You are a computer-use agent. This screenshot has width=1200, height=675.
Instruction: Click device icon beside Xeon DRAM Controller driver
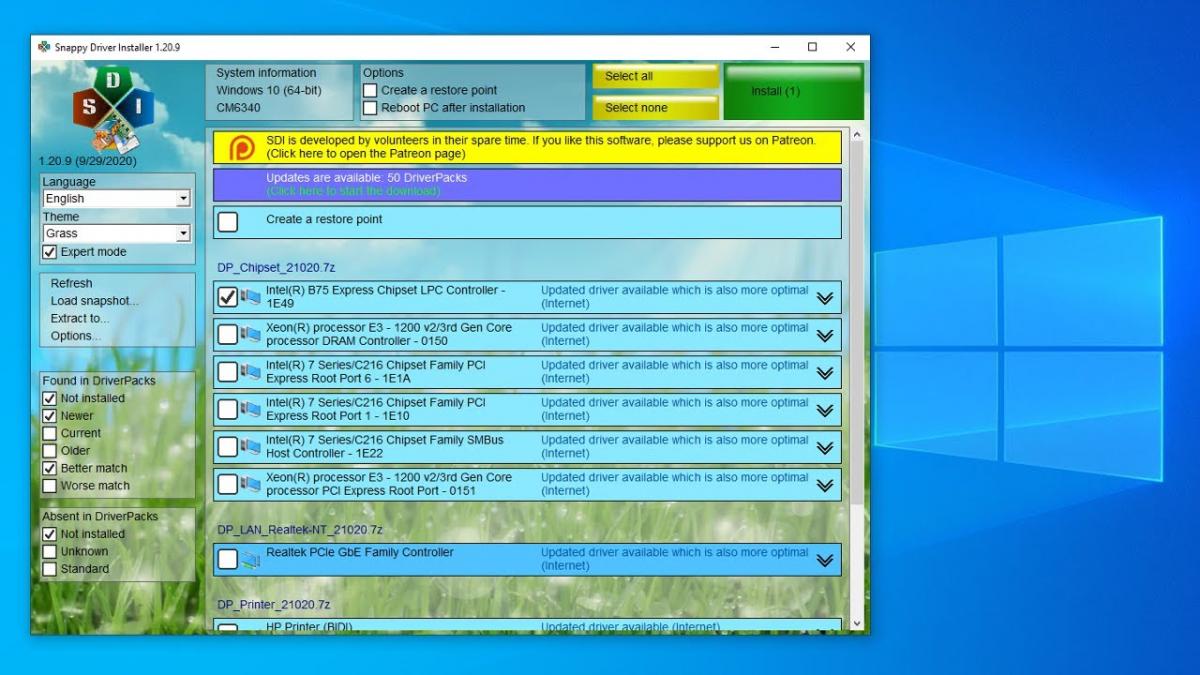click(x=250, y=334)
